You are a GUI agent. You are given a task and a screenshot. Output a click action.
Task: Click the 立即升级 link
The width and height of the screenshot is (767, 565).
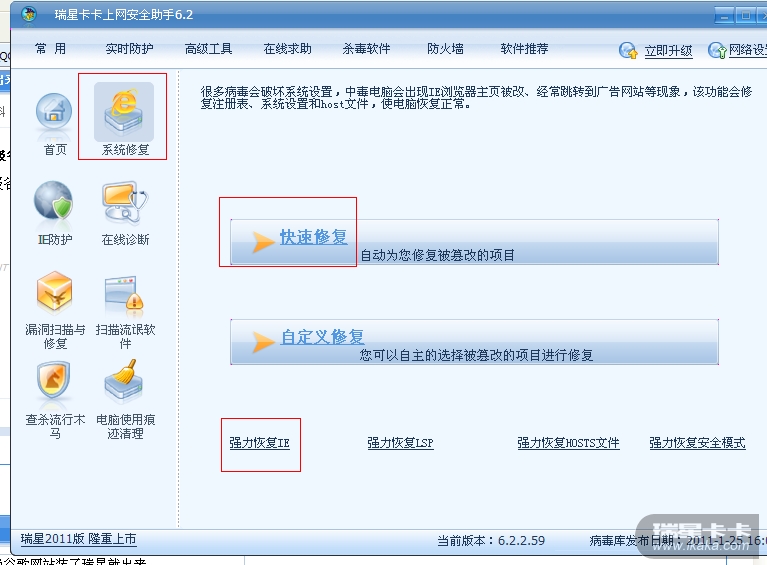pos(668,50)
